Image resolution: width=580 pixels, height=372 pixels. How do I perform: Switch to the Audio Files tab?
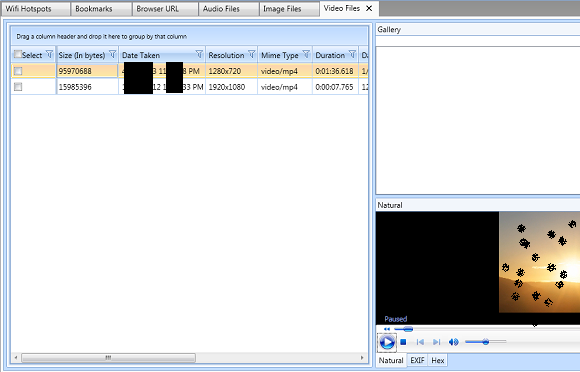click(228, 9)
